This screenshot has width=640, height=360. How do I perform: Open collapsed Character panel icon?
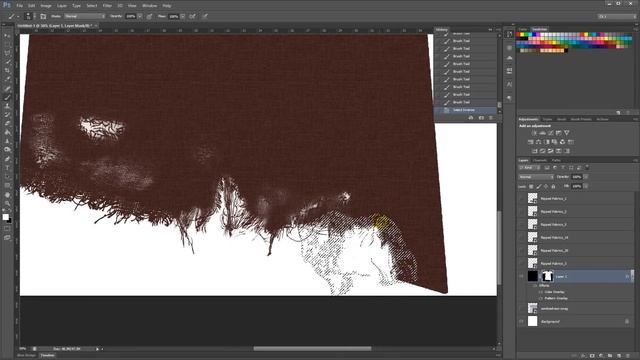click(509, 84)
